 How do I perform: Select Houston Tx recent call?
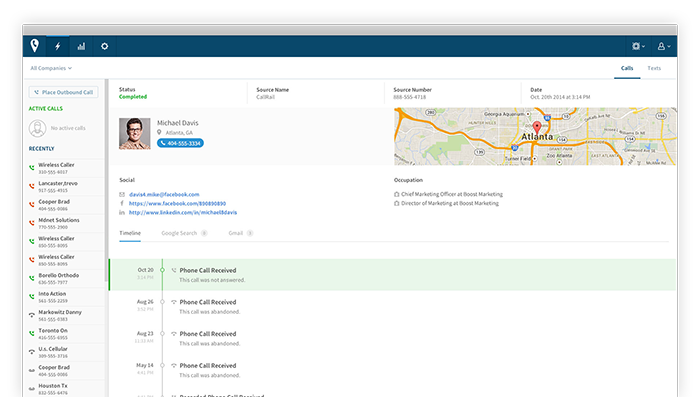(65, 389)
